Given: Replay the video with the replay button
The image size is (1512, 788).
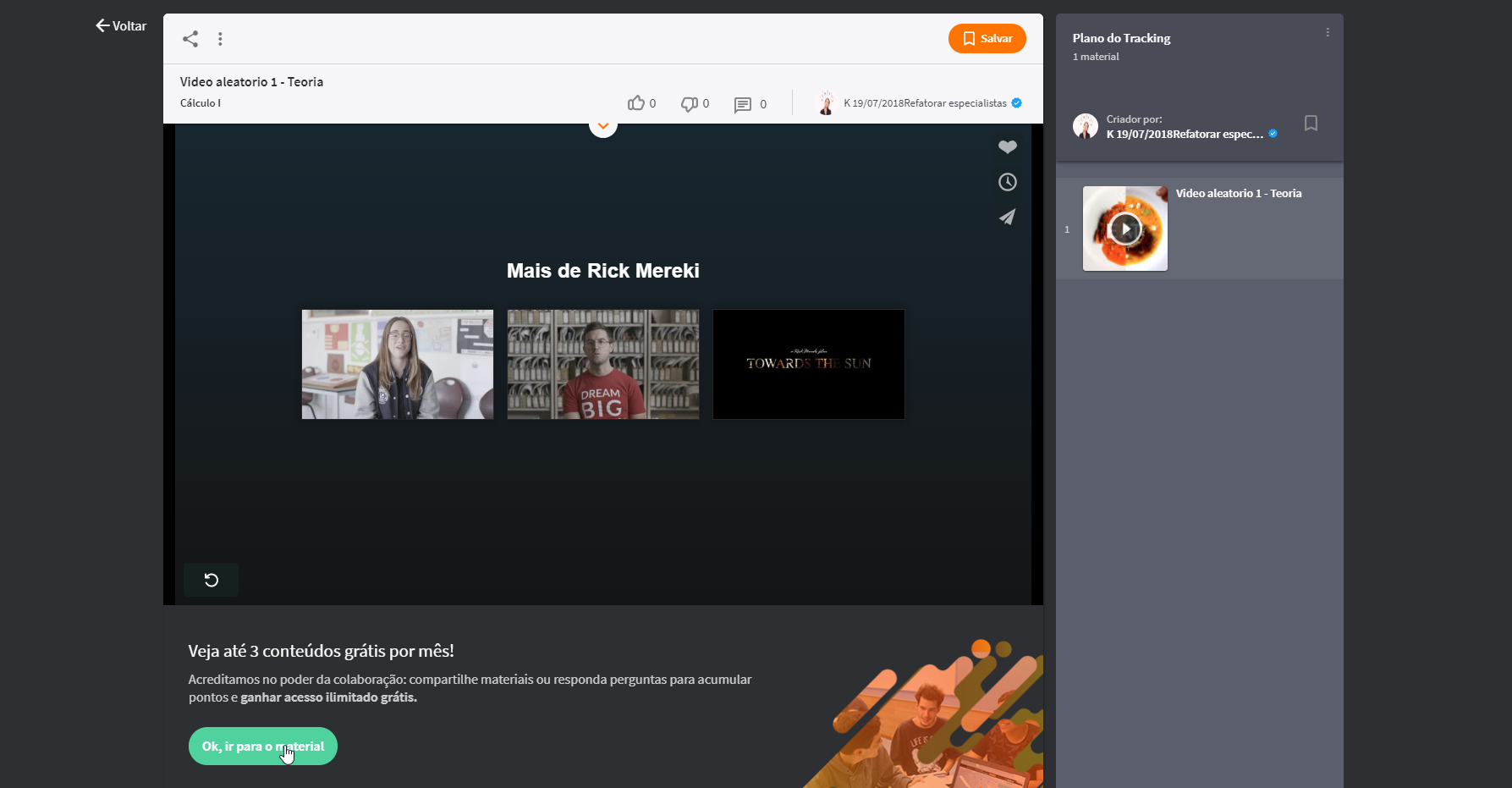Looking at the screenshot, I should (212, 580).
